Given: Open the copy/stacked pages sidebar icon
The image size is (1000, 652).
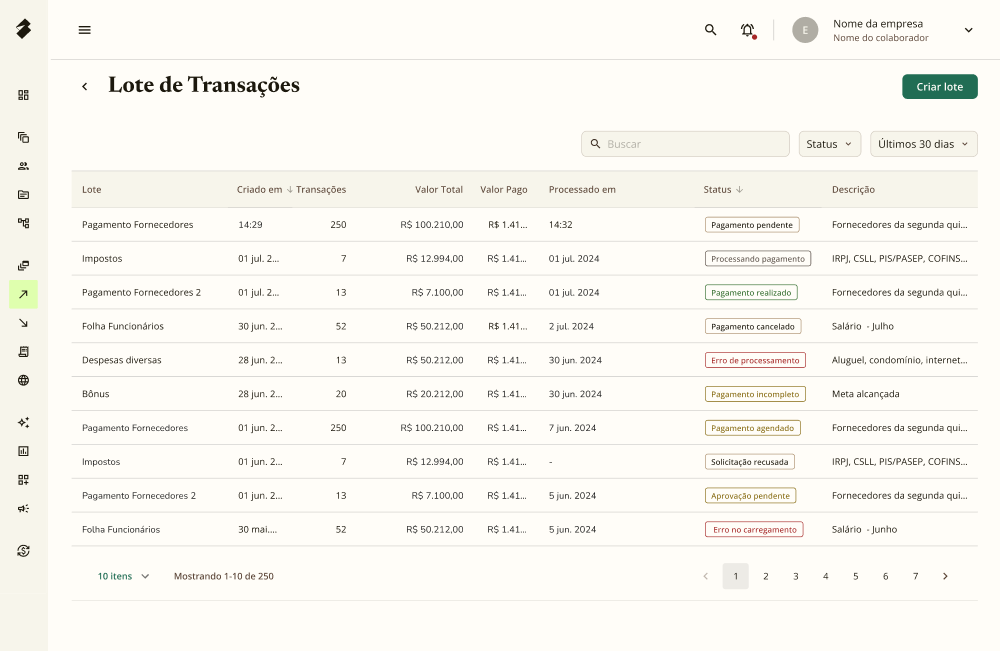Looking at the screenshot, I should pyautogui.click(x=24, y=137).
